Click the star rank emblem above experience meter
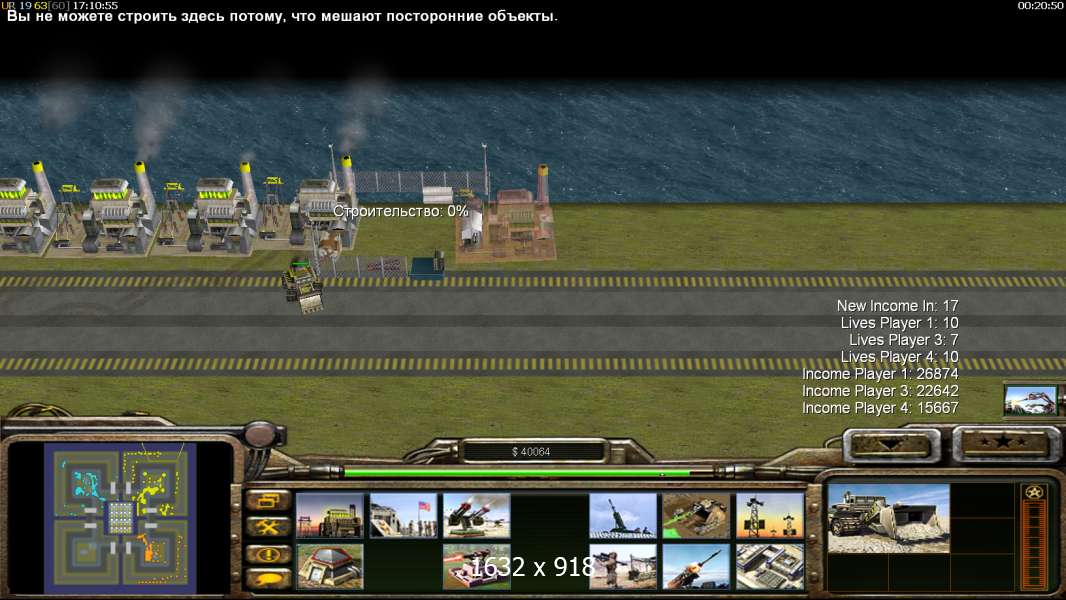The height and width of the screenshot is (600, 1066). point(1033,492)
